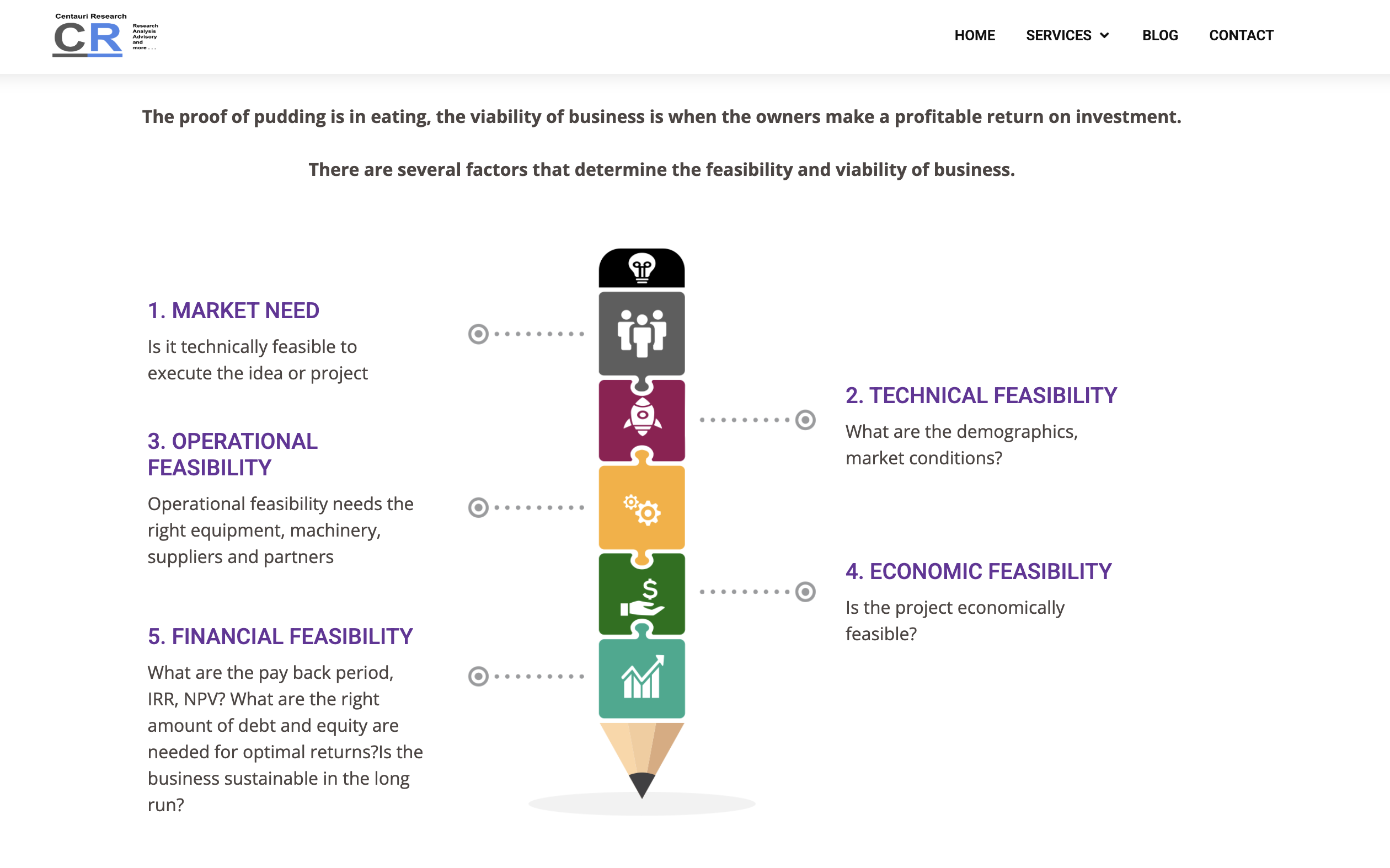Screen dimensions: 1390x868
Task: Select the Financial Feasibility heading
Action: [x=280, y=636]
